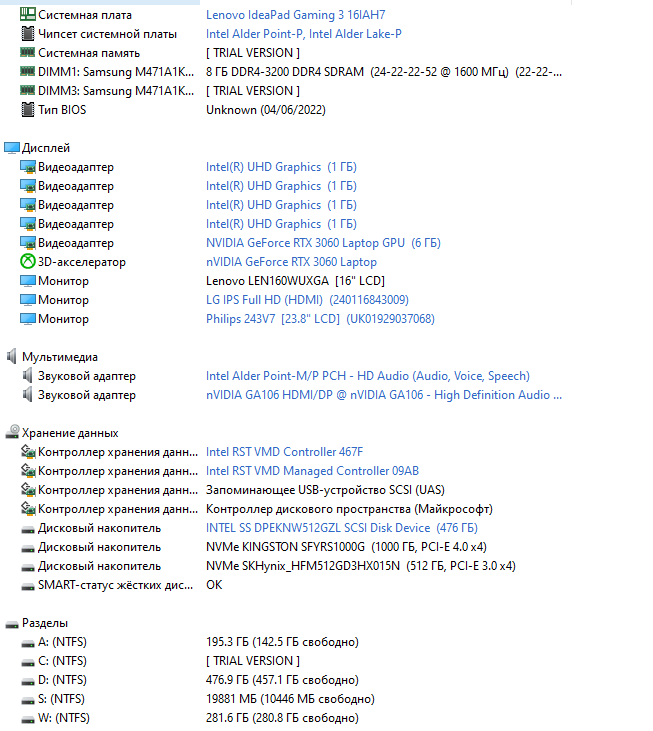The height and width of the screenshot is (731, 653).
Task: Open nVIDIA GeForce RTX 3060 Laptop link
Action: click(x=291, y=262)
